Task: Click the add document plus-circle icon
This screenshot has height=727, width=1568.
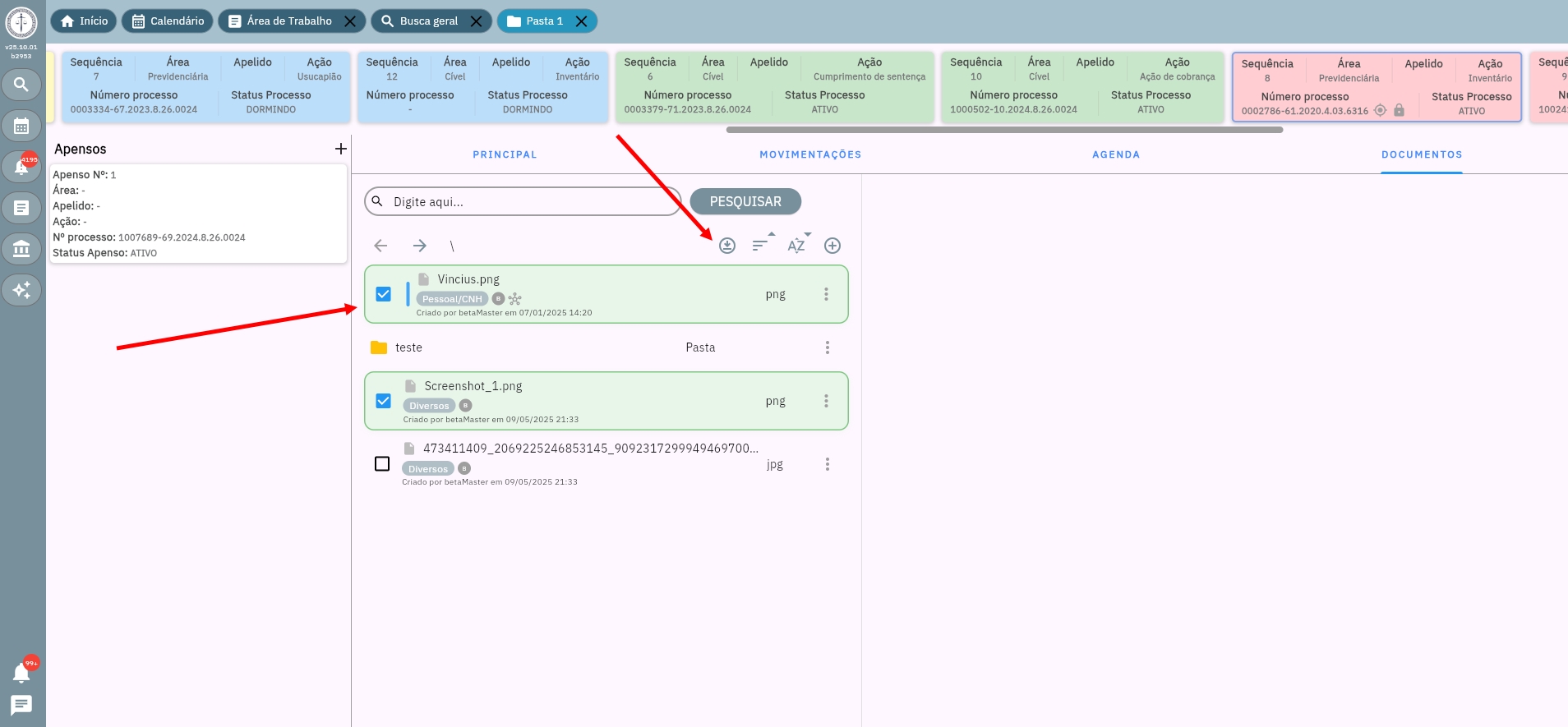Action: pos(832,246)
